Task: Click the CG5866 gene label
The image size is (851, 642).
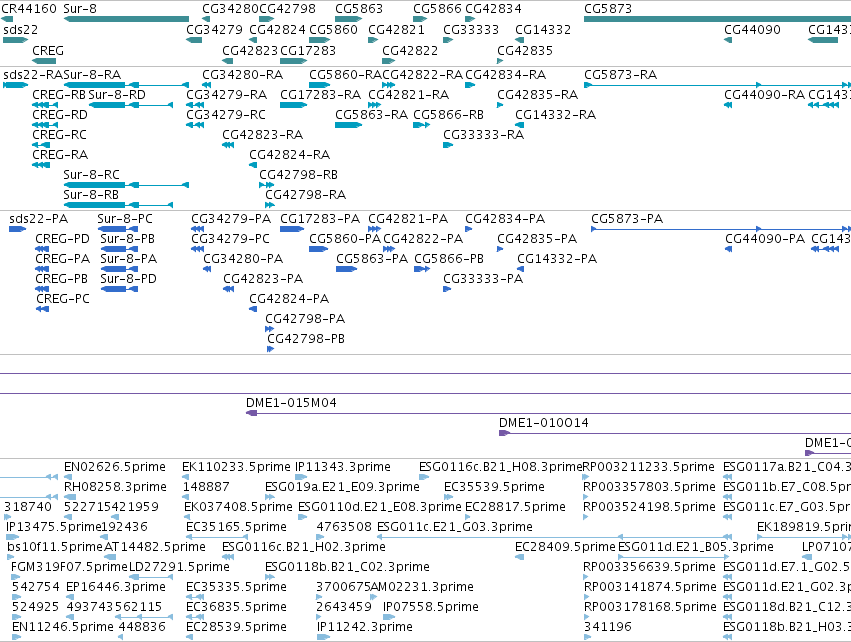Action: click(437, 9)
